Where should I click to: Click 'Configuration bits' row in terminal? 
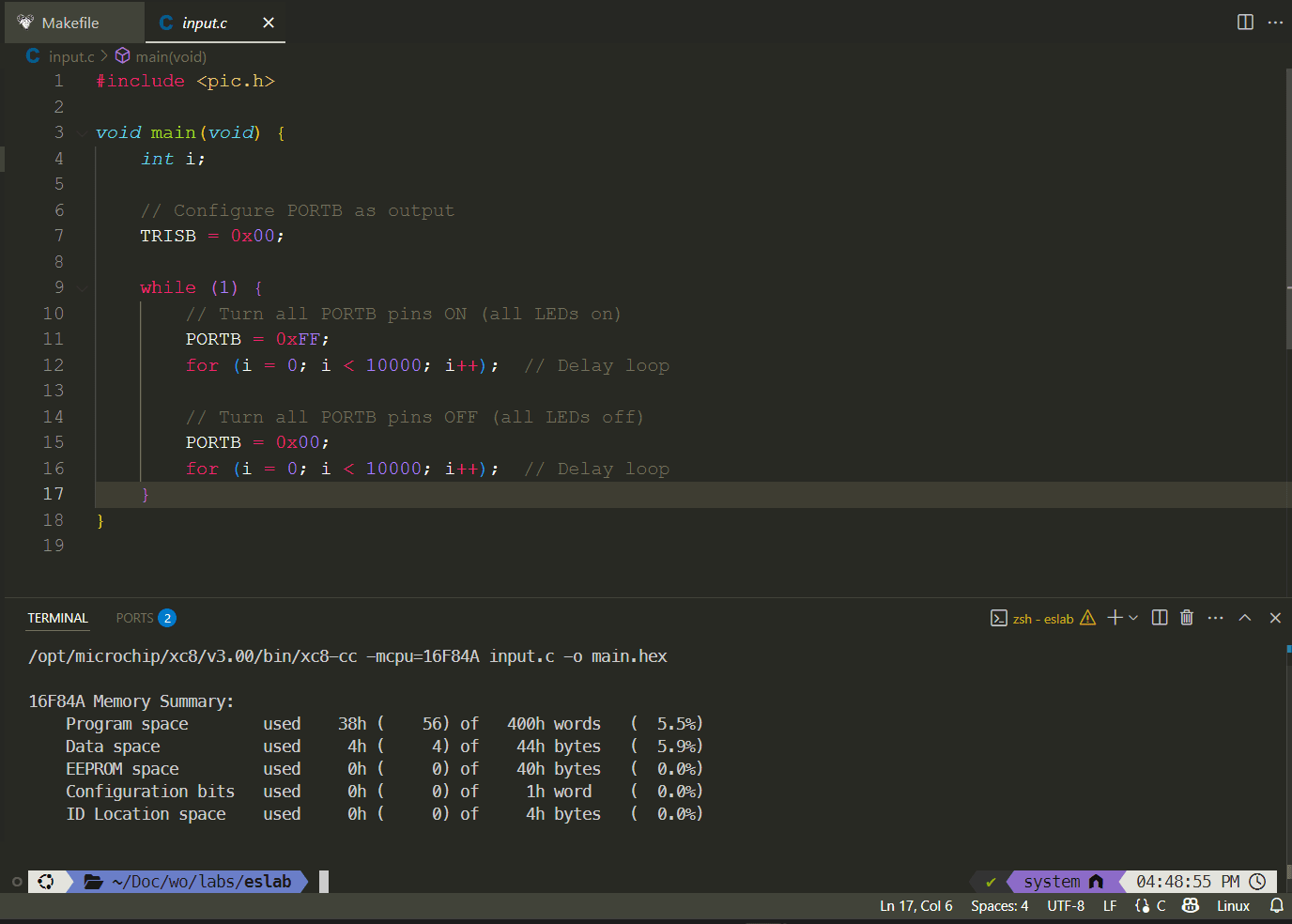point(384,792)
